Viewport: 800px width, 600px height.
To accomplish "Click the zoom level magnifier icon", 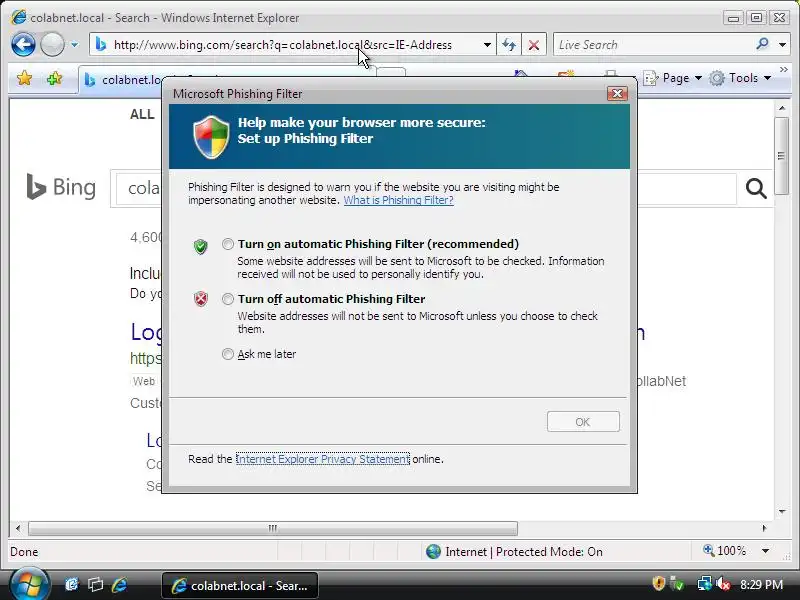I will (x=708, y=551).
